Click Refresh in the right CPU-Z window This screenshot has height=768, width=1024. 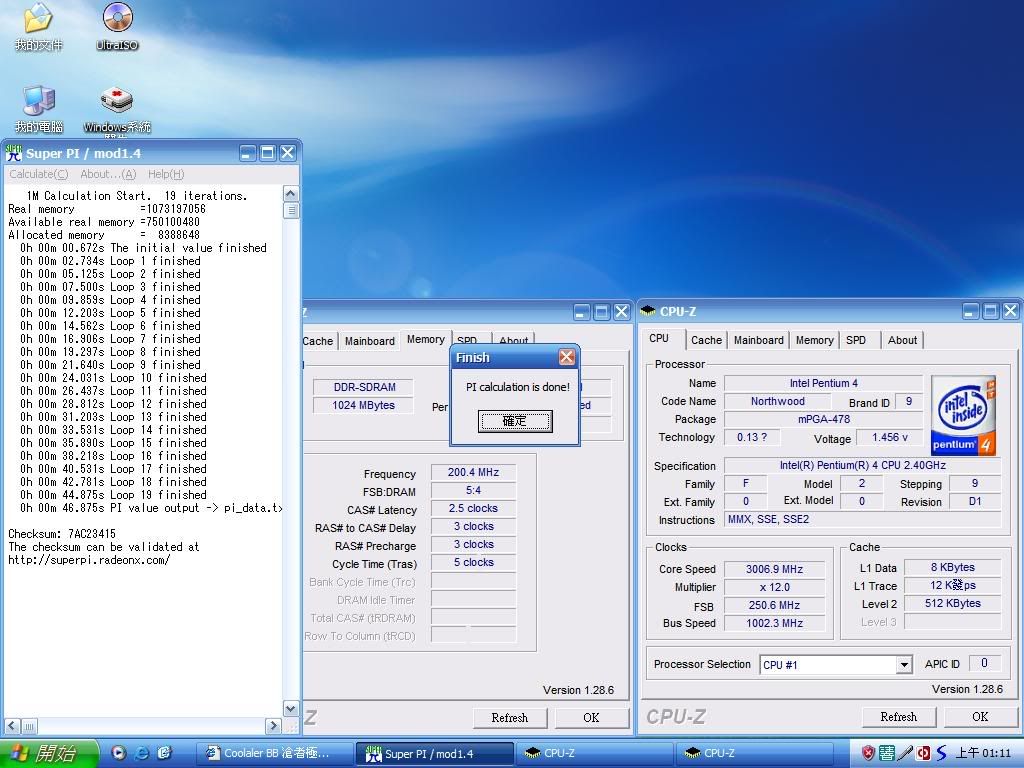898,717
